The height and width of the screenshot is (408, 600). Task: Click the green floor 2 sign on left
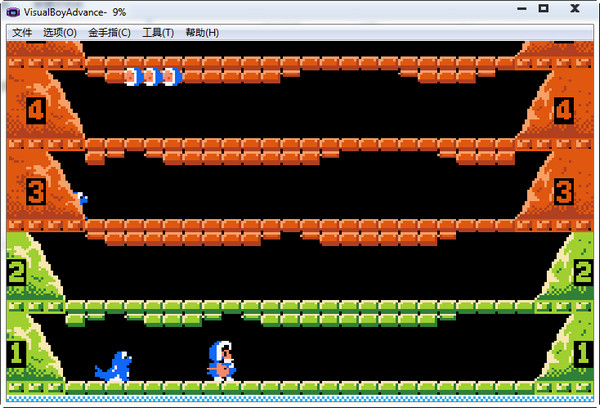pyautogui.click(x=16, y=271)
